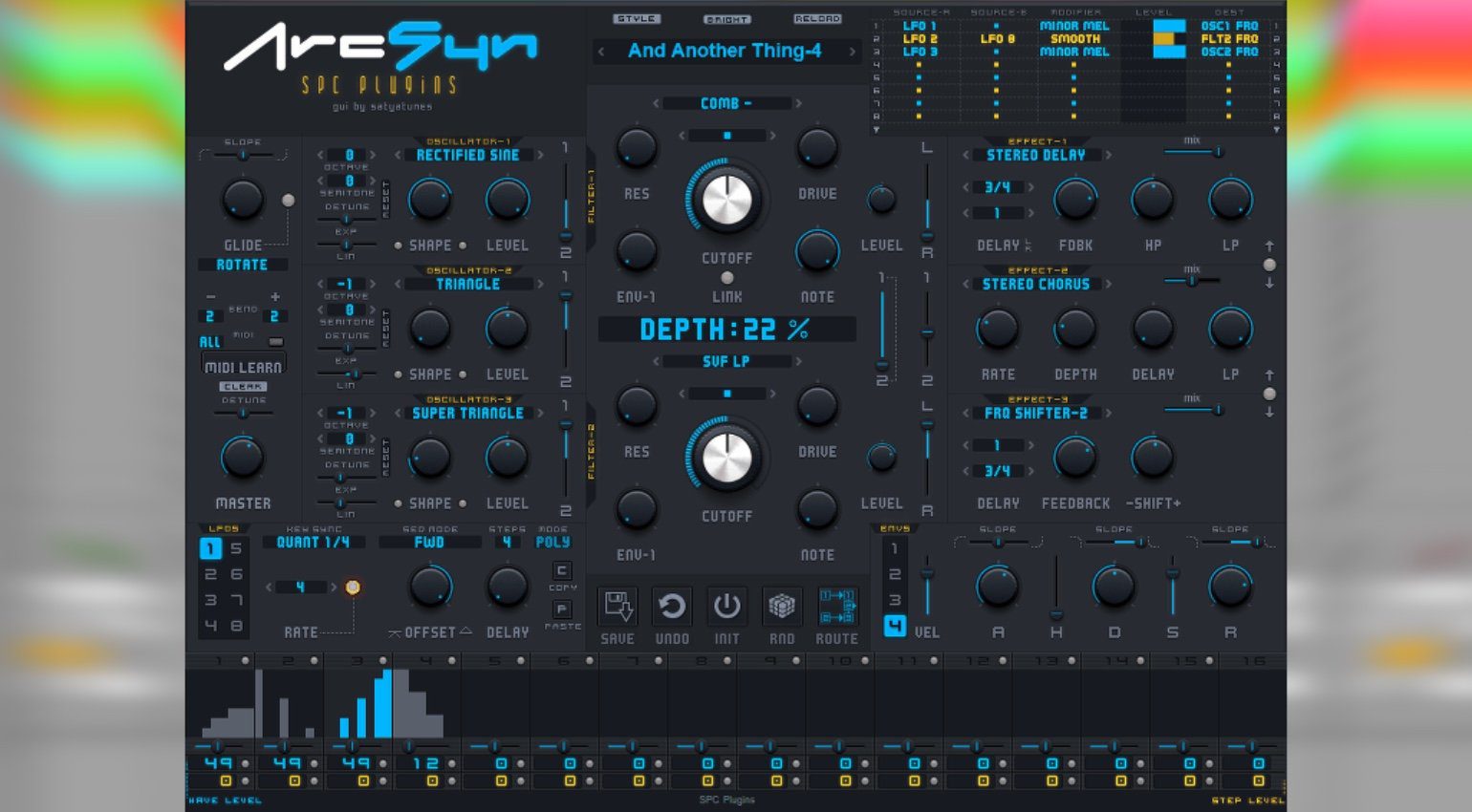The height and width of the screenshot is (812, 1472).
Task: Toggle sequencer step 3 dot
Action: [383, 661]
